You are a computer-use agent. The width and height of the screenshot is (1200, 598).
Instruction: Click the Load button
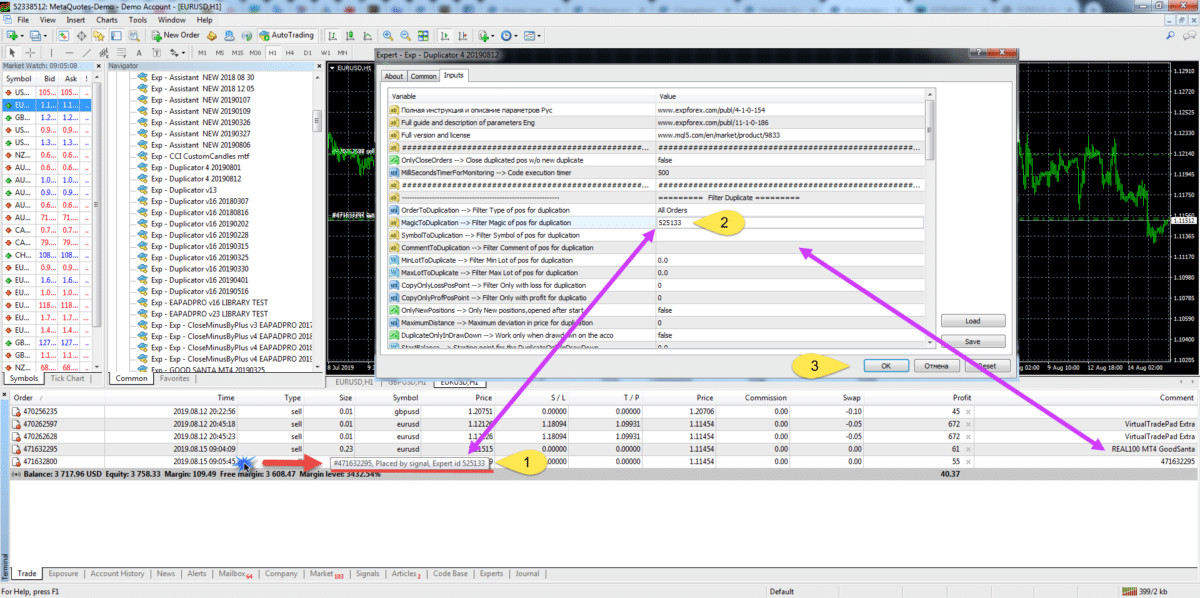(x=972, y=321)
